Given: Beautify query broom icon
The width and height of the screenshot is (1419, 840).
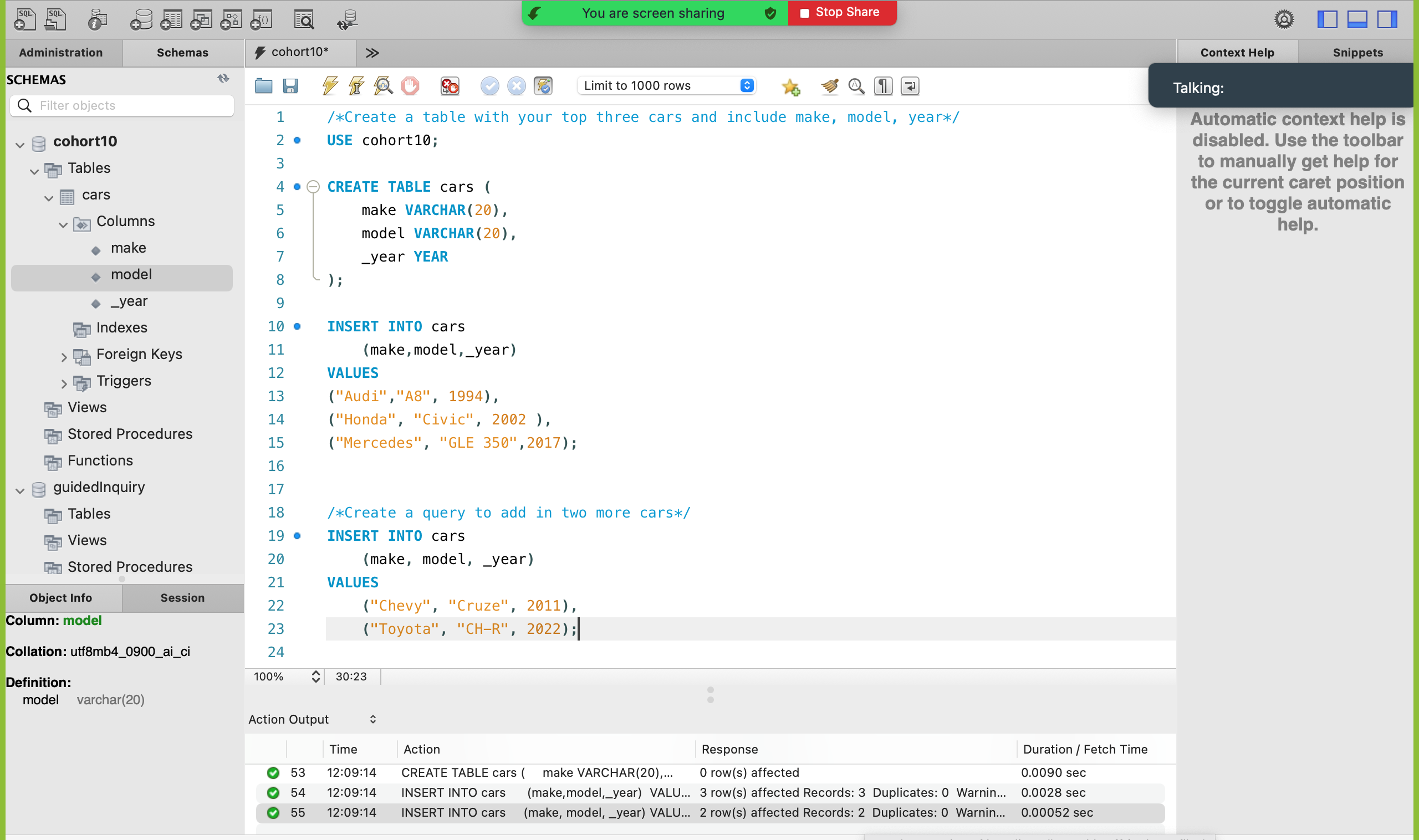Looking at the screenshot, I should click(830, 86).
